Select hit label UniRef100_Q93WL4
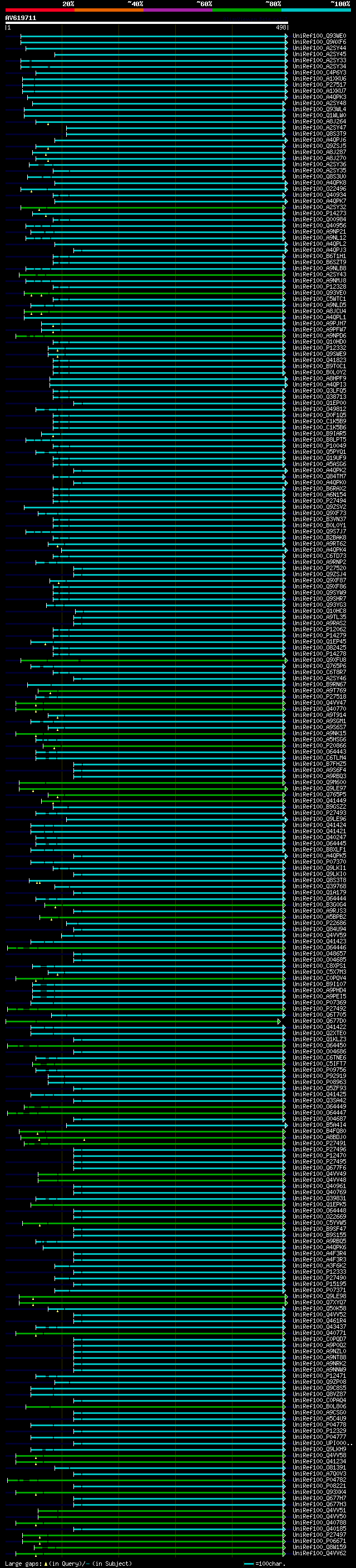 [319, 109]
